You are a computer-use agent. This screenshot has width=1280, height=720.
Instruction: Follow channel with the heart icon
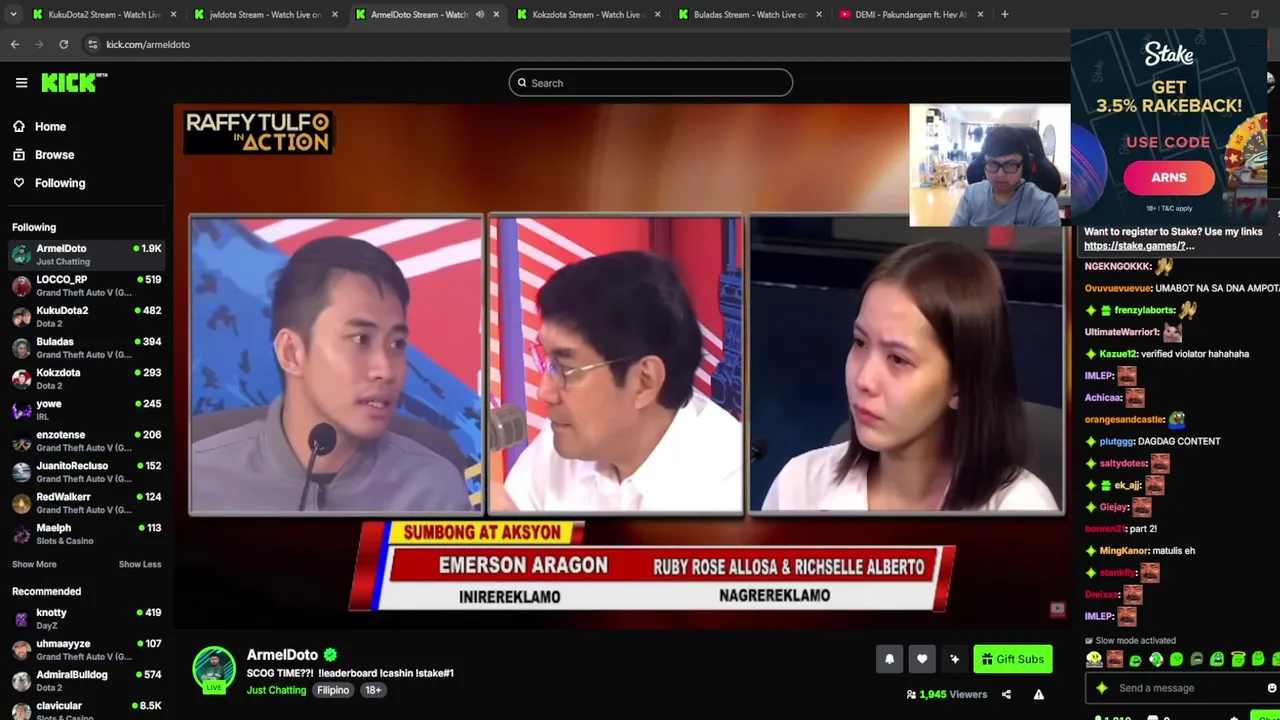click(922, 659)
